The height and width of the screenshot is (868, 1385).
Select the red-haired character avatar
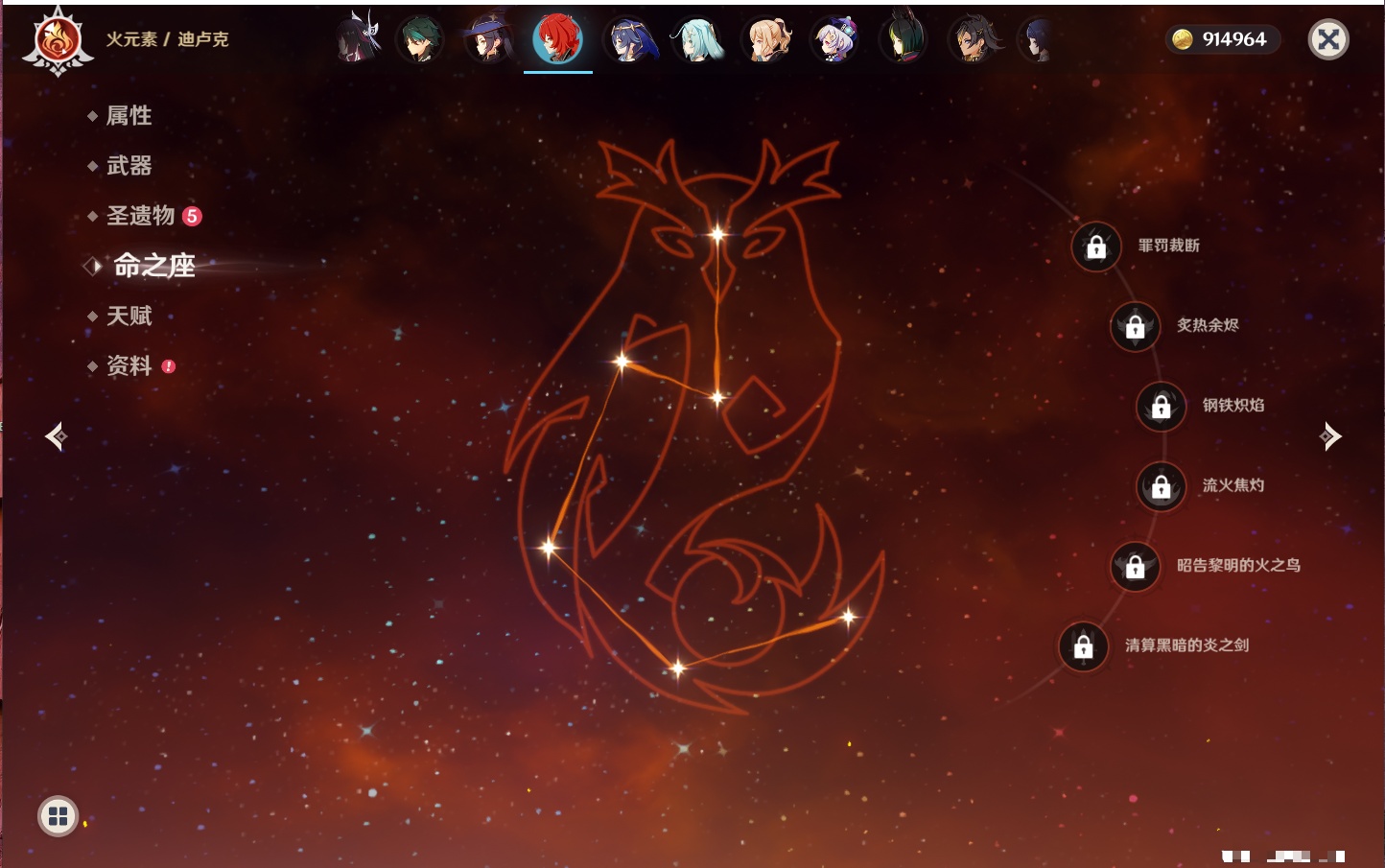(558, 39)
